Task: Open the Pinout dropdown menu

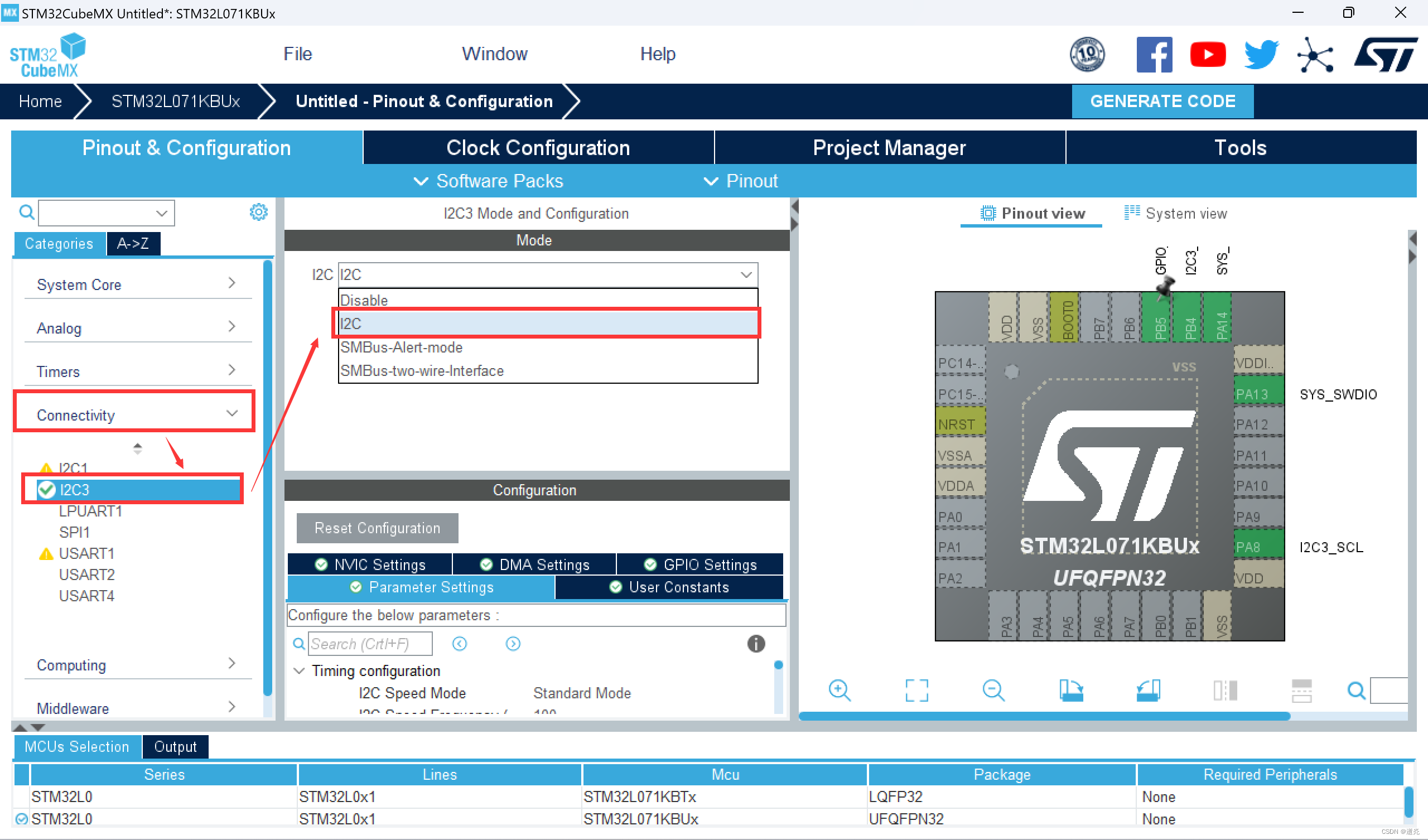Action: tap(741, 181)
